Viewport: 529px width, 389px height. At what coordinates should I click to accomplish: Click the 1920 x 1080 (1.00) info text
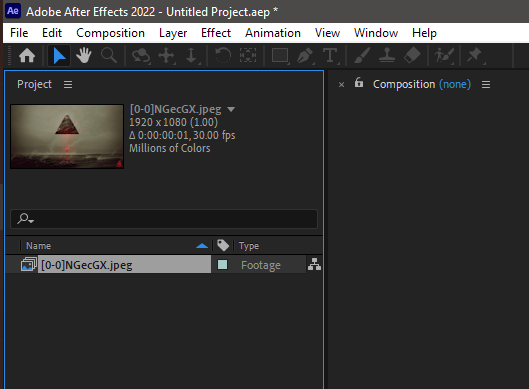click(x=173, y=122)
